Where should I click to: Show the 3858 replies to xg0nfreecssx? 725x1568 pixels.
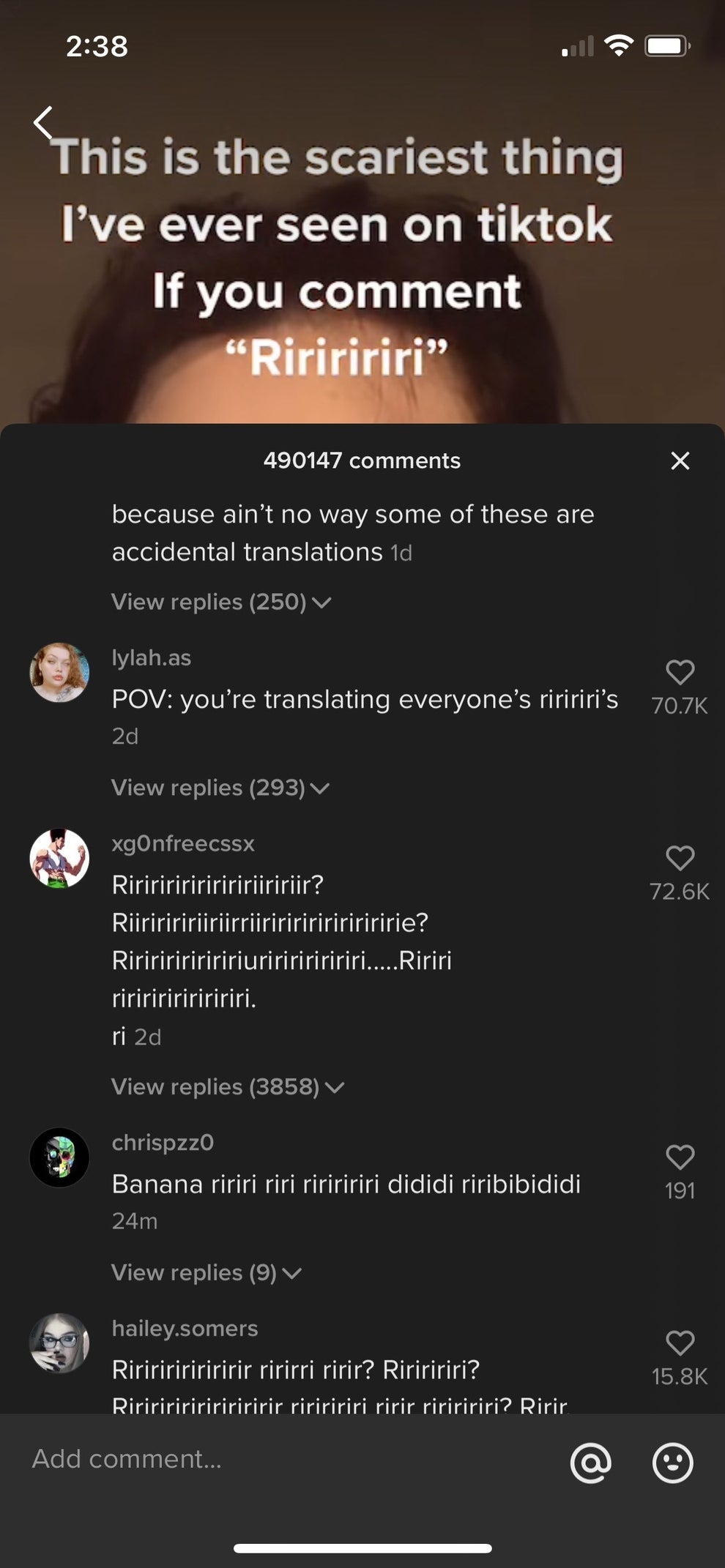click(227, 1087)
